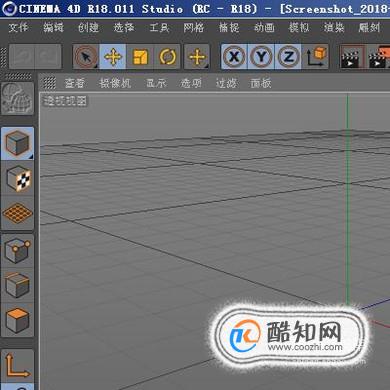The image size is (390, 390).
Task: Click the recent tool plus icon
Action: (197, 57)
